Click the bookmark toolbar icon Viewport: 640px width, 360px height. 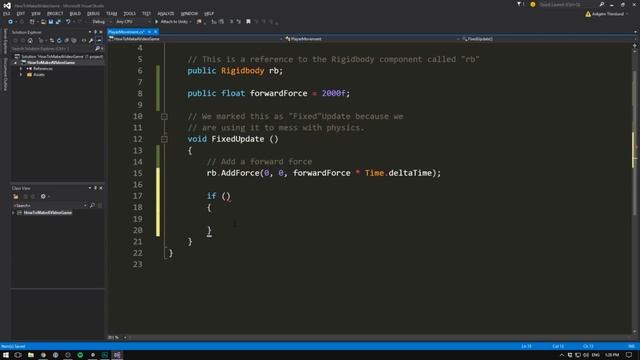pyautogui.click(x=248, y=22)
